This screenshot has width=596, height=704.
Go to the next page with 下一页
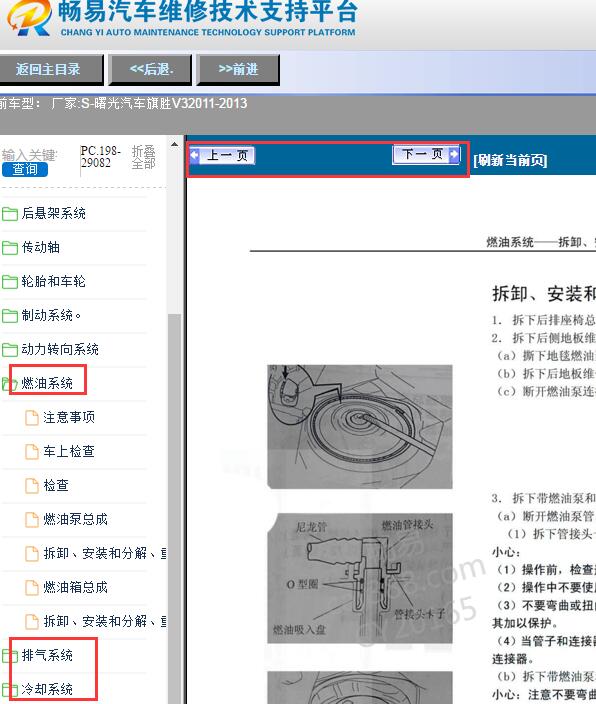click(426, 154)
